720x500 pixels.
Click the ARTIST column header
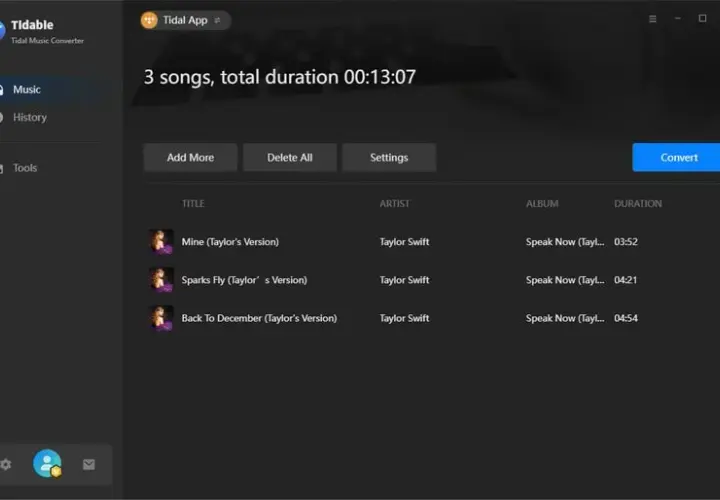click(x=394, y=203)
